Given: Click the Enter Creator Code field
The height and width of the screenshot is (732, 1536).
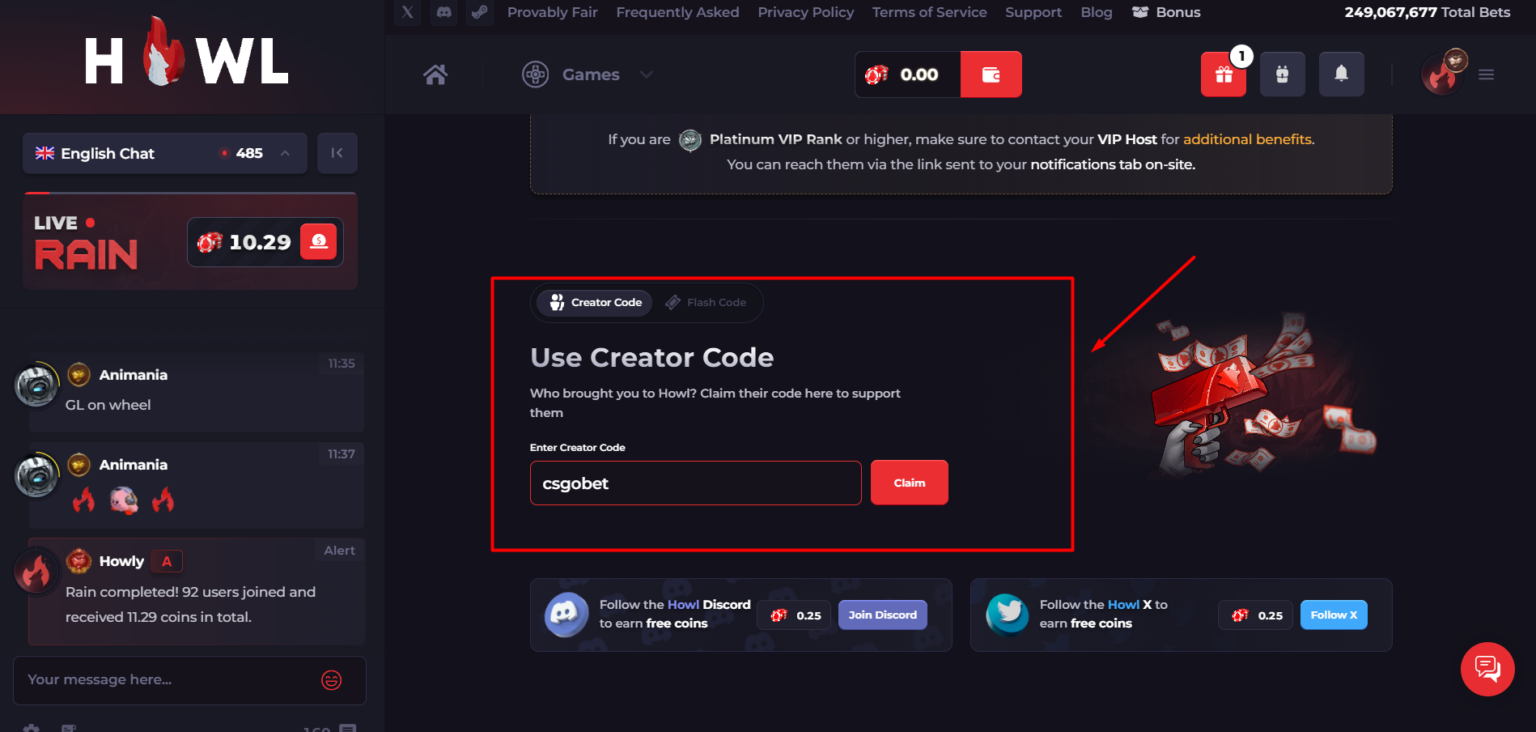Looking at the screenshot, I should 695,483.
